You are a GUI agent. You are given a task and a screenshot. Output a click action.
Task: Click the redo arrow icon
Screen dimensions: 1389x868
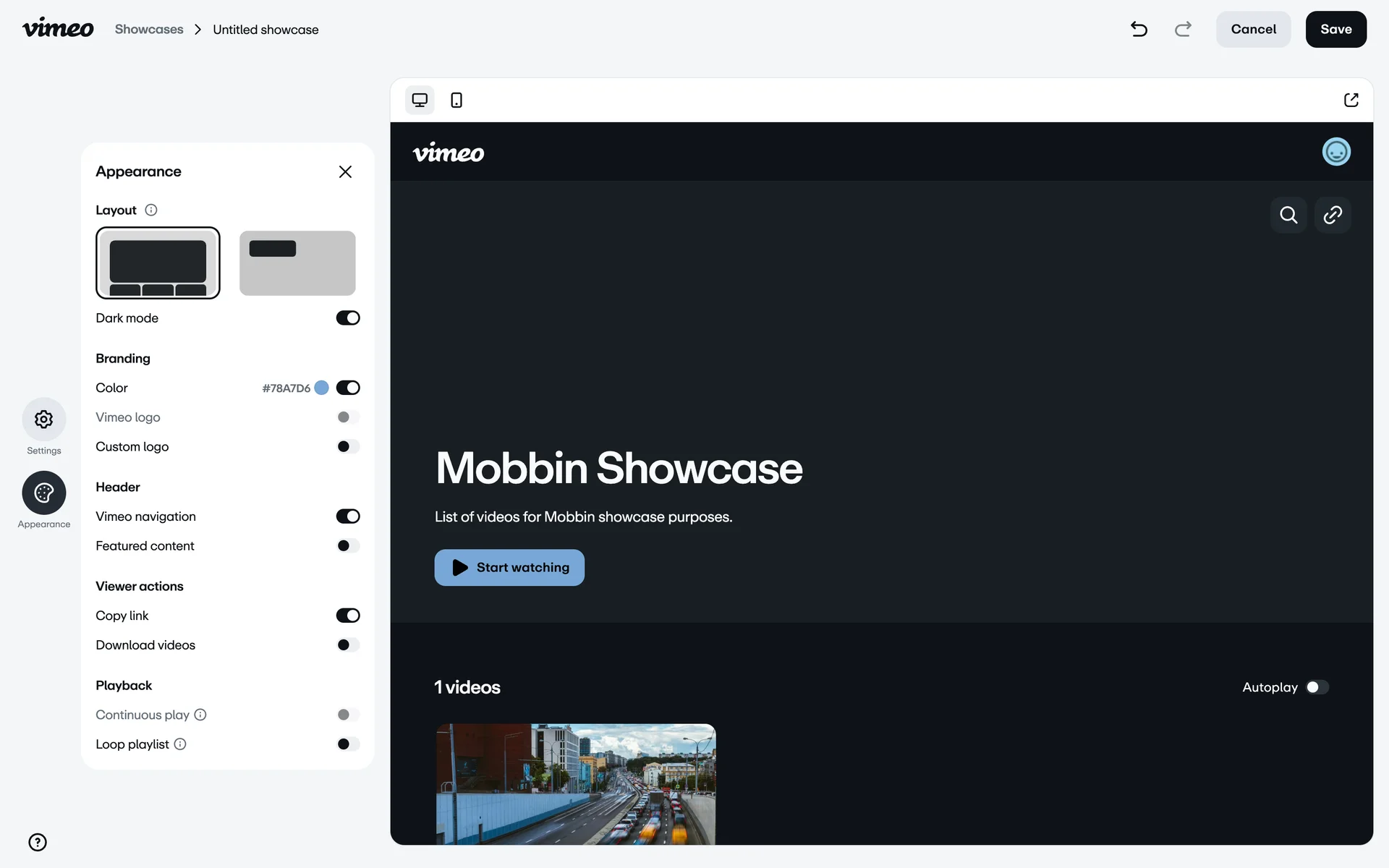point(1183,29)
